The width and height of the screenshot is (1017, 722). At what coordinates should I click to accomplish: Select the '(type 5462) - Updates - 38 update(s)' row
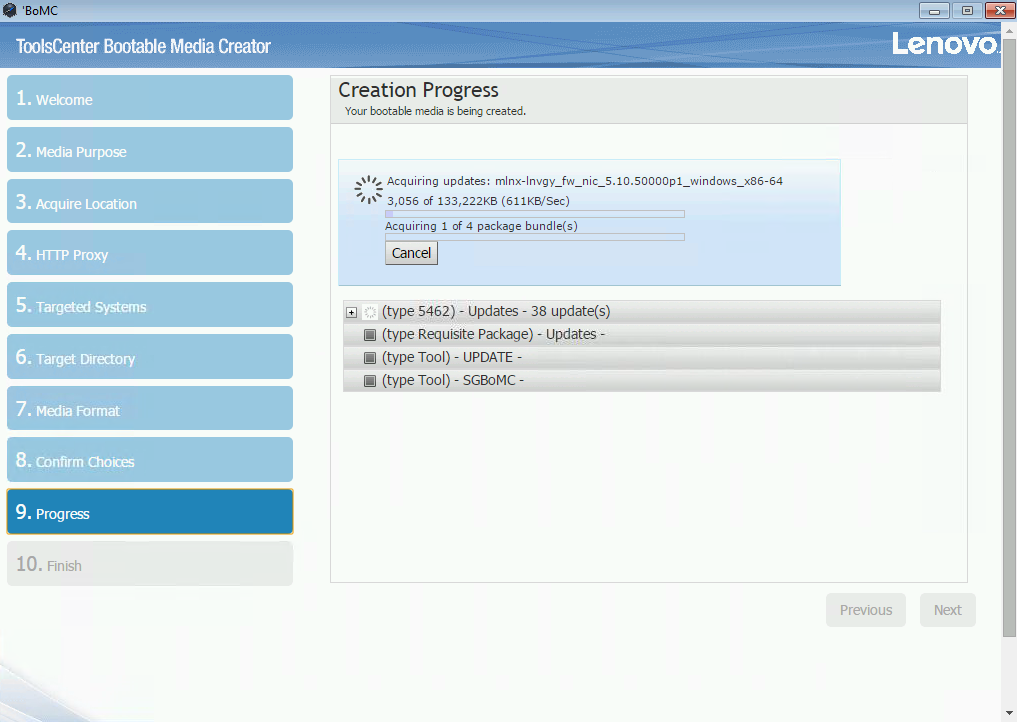tap(641, 312)
